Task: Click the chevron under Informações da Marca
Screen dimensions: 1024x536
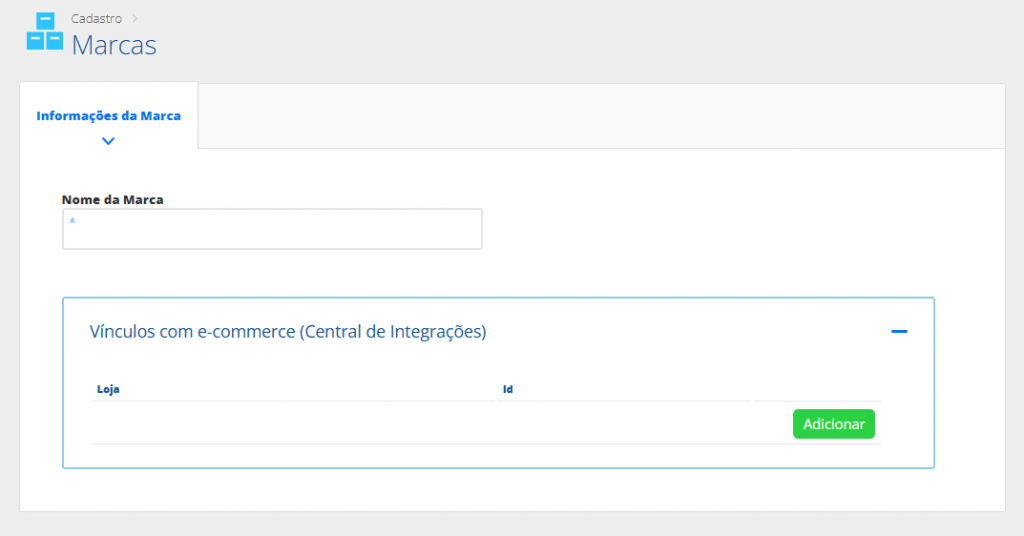Action: (x=108, y=141)
